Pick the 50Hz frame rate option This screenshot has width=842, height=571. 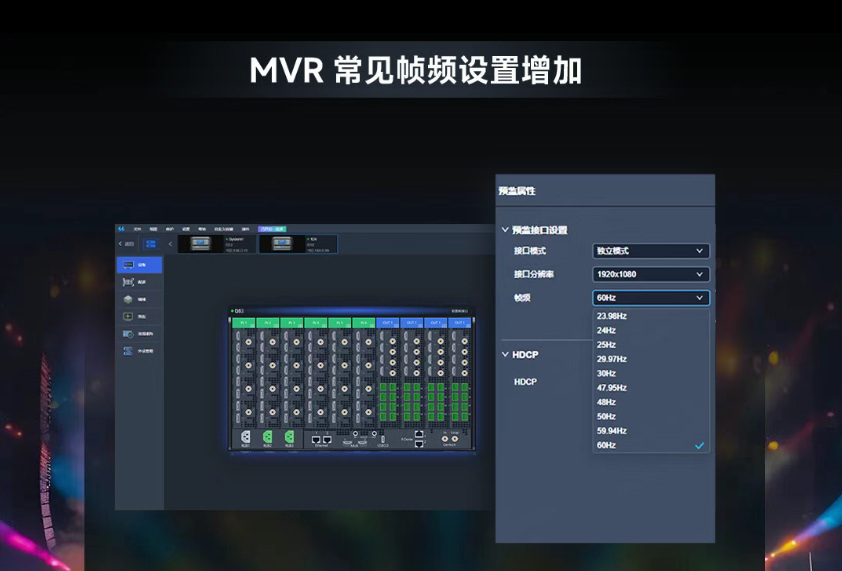651,416
